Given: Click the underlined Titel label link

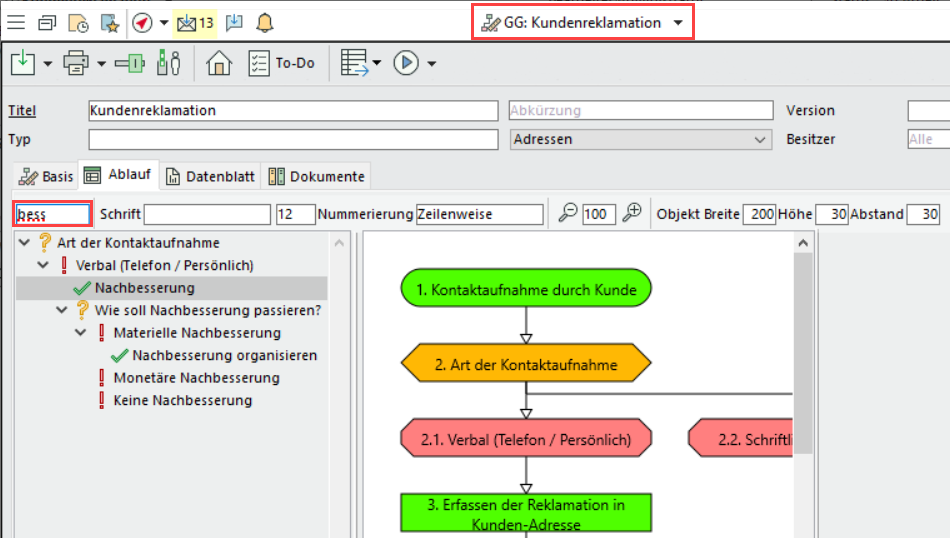Looking at the screenshot, I should [x=22, y=111].
